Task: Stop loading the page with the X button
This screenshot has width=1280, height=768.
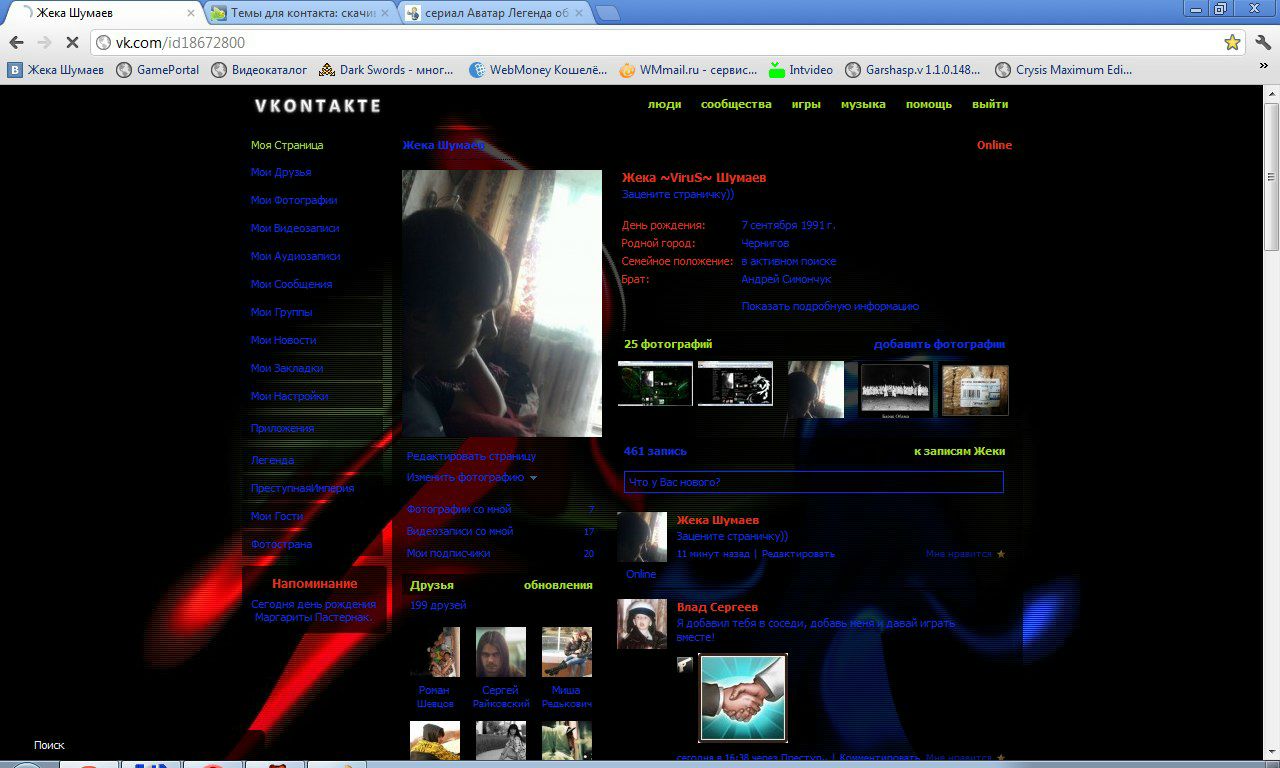Action: pos(73,42)
